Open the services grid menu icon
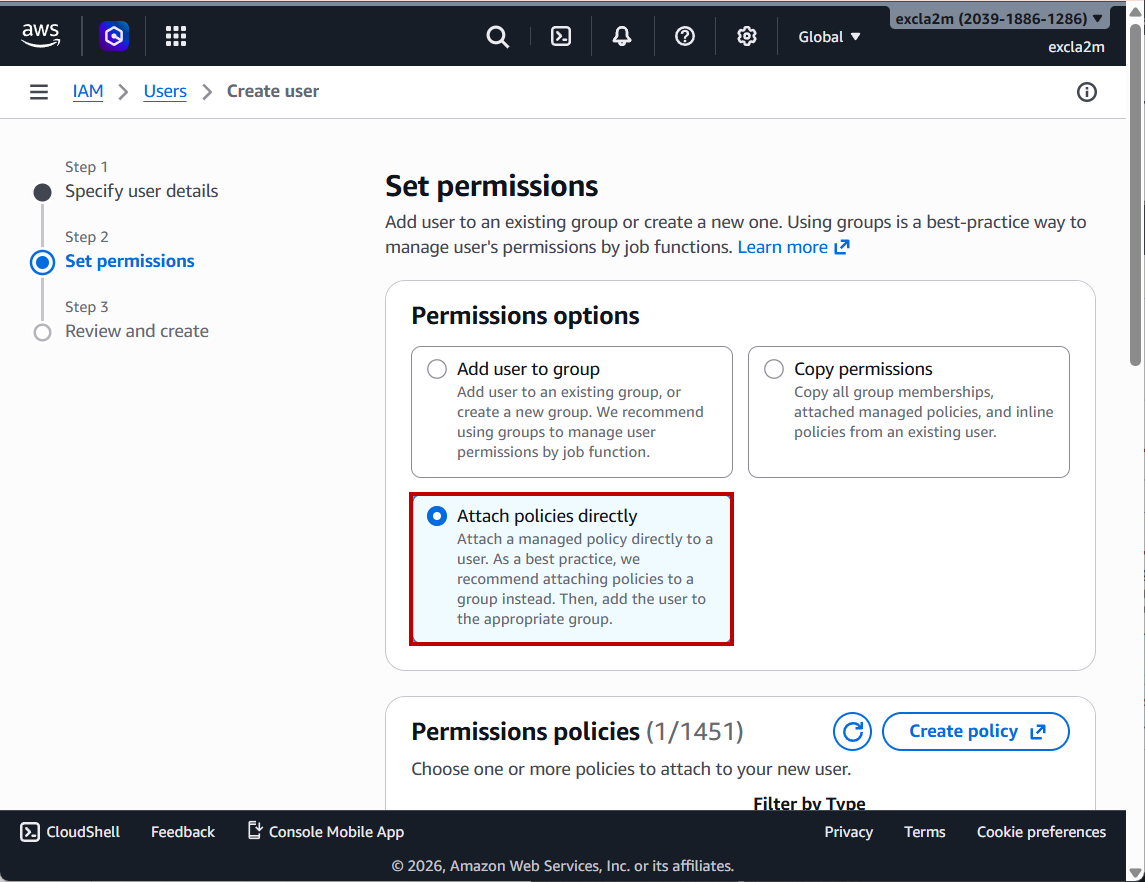The image size is (1145, 882). point(176,37)
